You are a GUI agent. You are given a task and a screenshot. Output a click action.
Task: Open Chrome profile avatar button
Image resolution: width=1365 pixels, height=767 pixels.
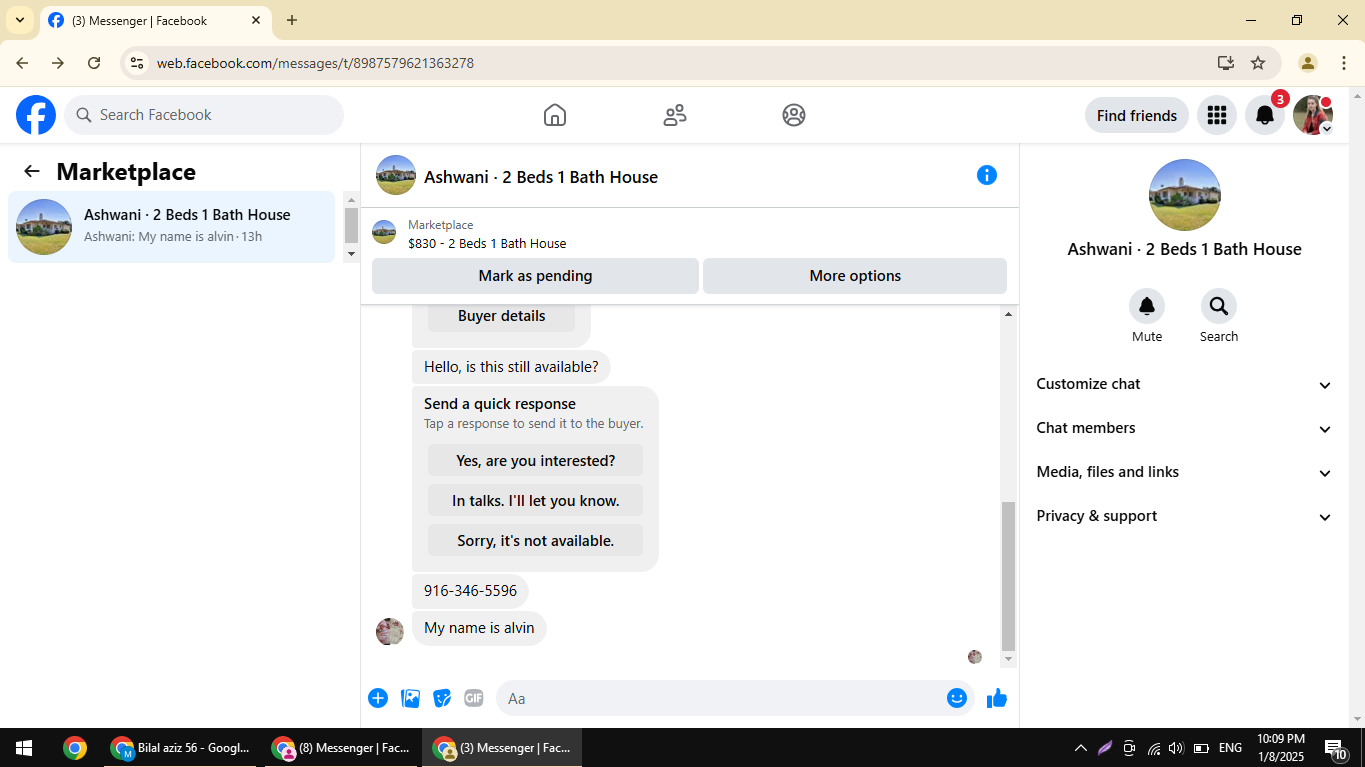(1308, 63)
